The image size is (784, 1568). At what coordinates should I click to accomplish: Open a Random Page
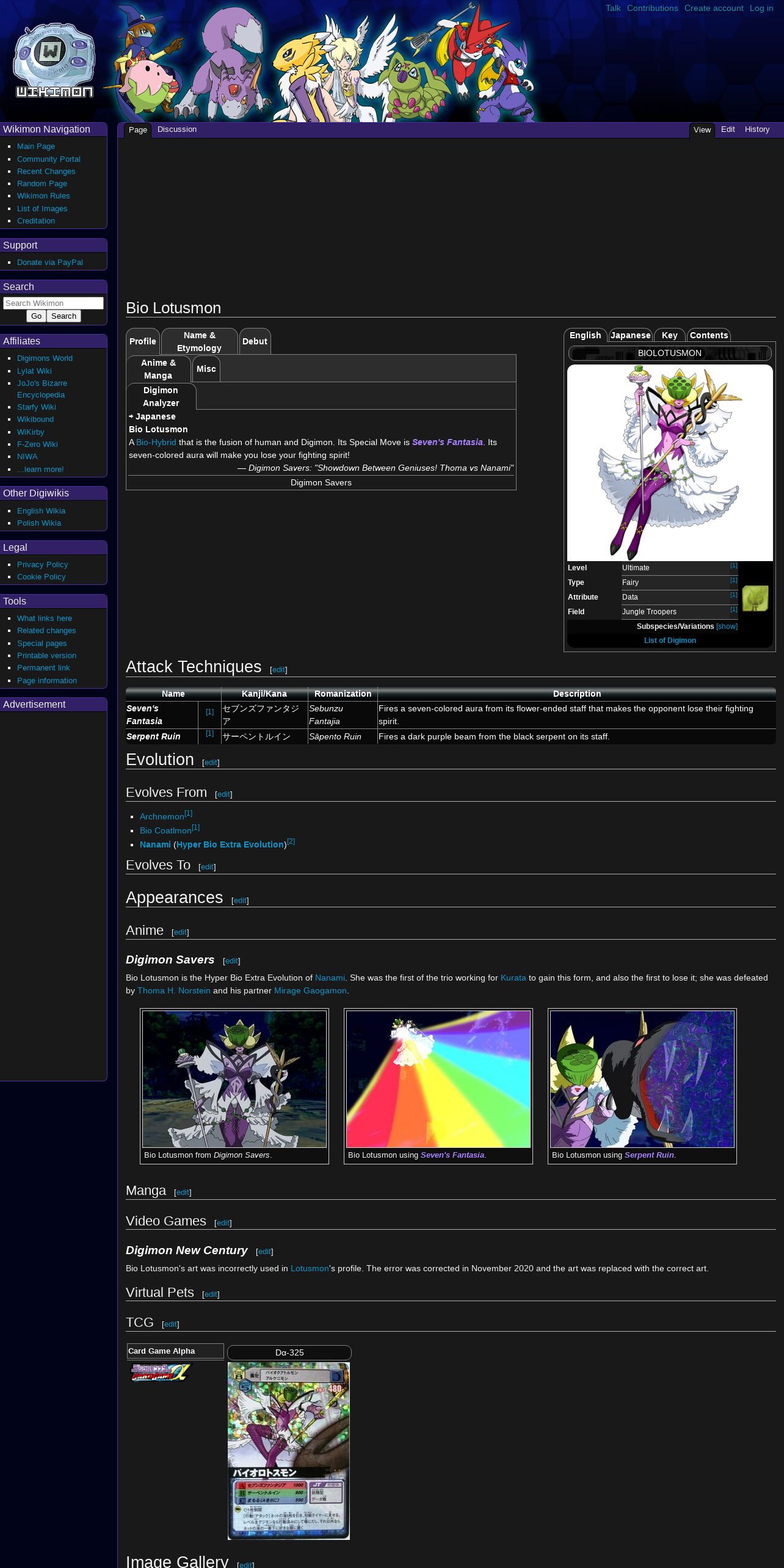coord(42,184)
